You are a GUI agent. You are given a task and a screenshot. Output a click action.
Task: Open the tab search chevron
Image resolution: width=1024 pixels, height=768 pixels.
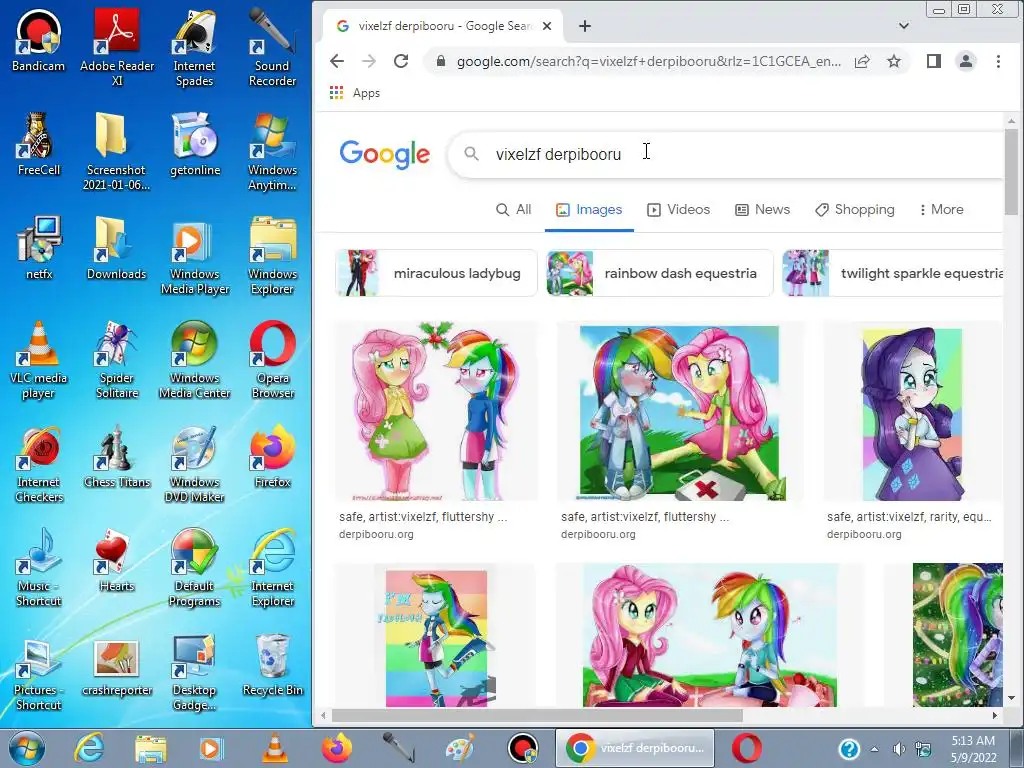click(x=904, y=26)
